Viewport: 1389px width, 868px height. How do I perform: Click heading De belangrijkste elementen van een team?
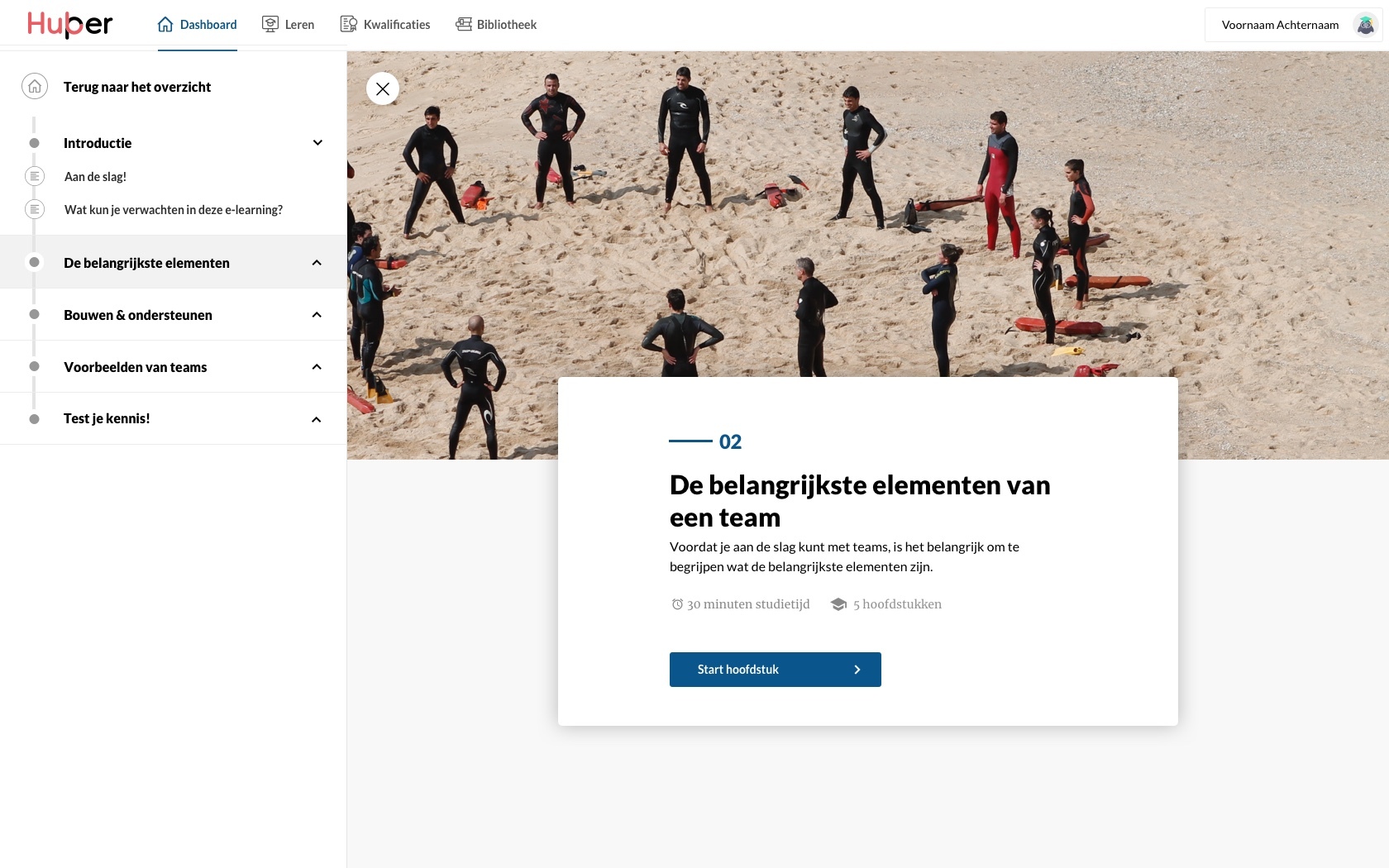[860, 501]
